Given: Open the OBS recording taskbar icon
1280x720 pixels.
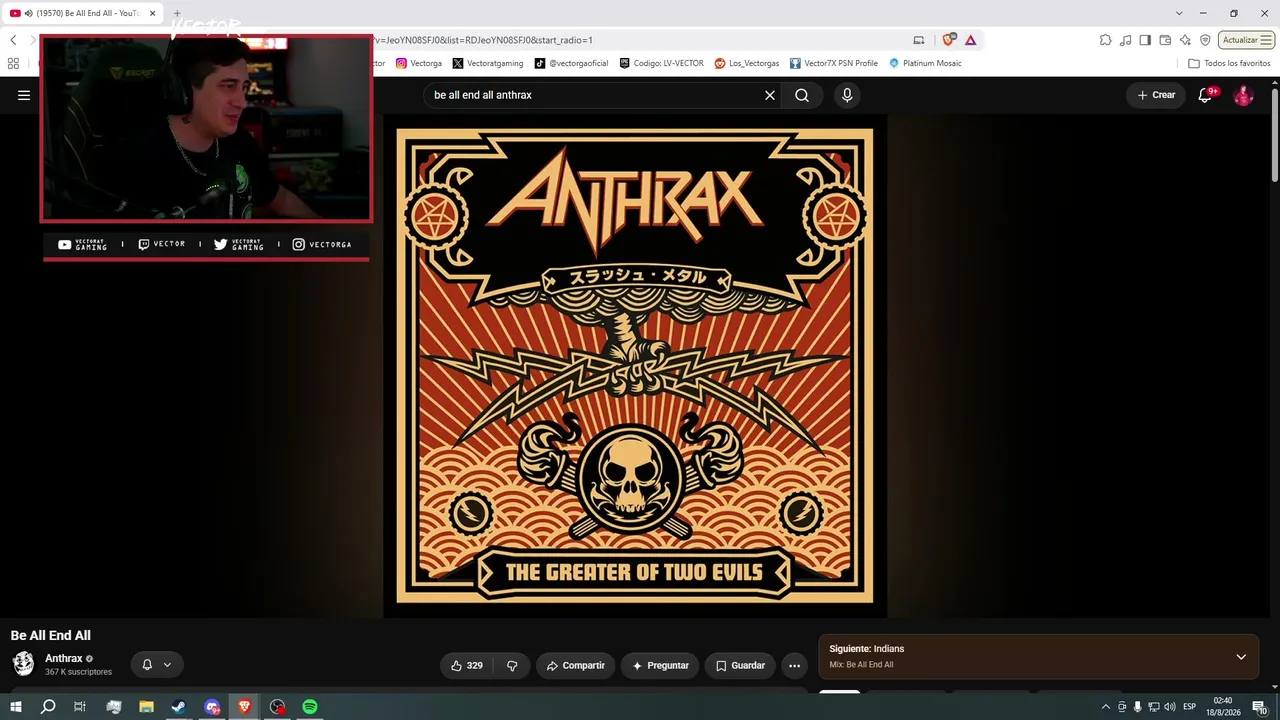Looking at the screenshot, I should tap(277, 707).
